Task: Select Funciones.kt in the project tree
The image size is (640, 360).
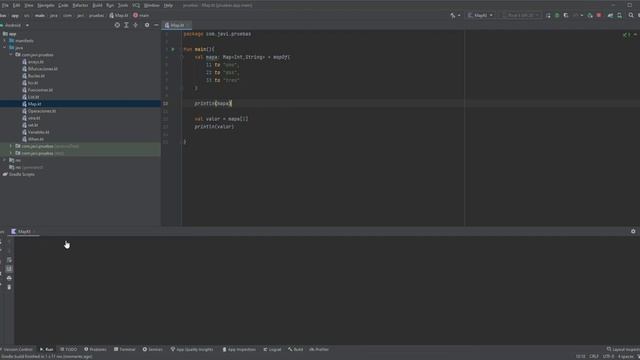Action: (40, 90)
